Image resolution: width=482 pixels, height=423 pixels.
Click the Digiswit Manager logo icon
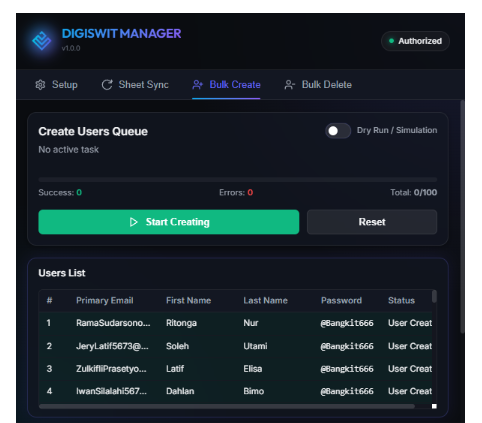pyautogui.click(x=42, y=41)
